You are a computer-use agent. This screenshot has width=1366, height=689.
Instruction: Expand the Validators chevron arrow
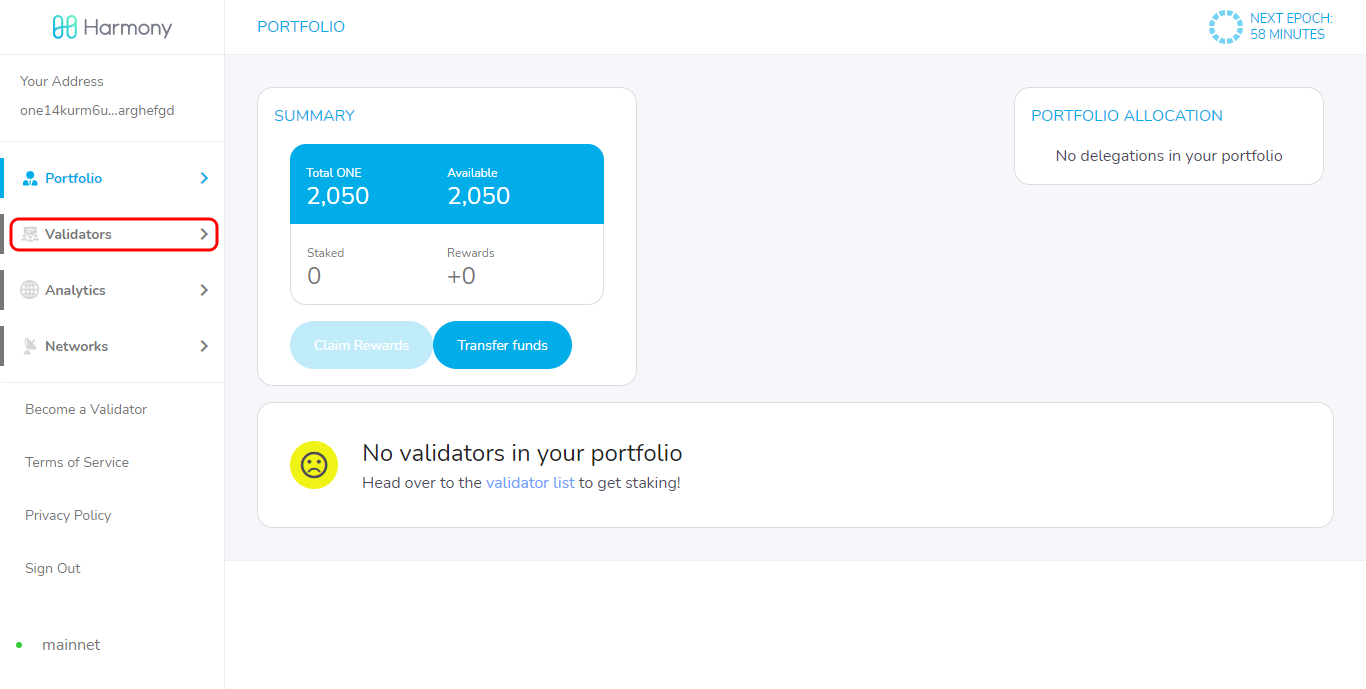tap(204, 234)
